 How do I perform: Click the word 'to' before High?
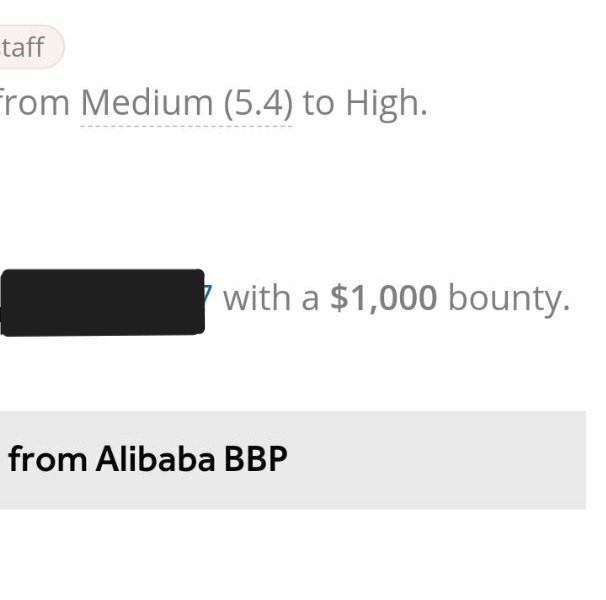click(318, 104)
